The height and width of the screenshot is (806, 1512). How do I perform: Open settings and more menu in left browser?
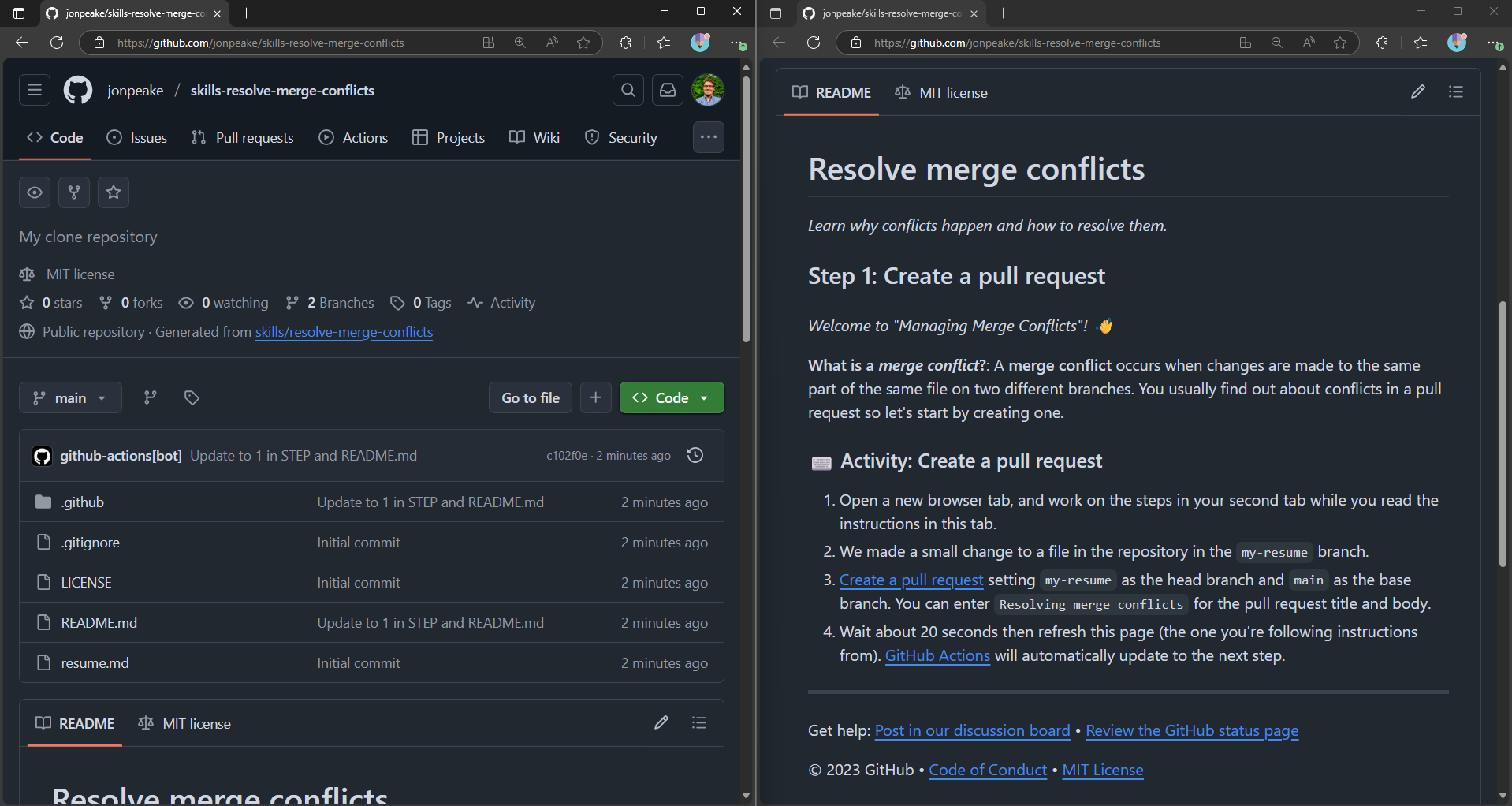pyautogui.click(x=738, y=43)
